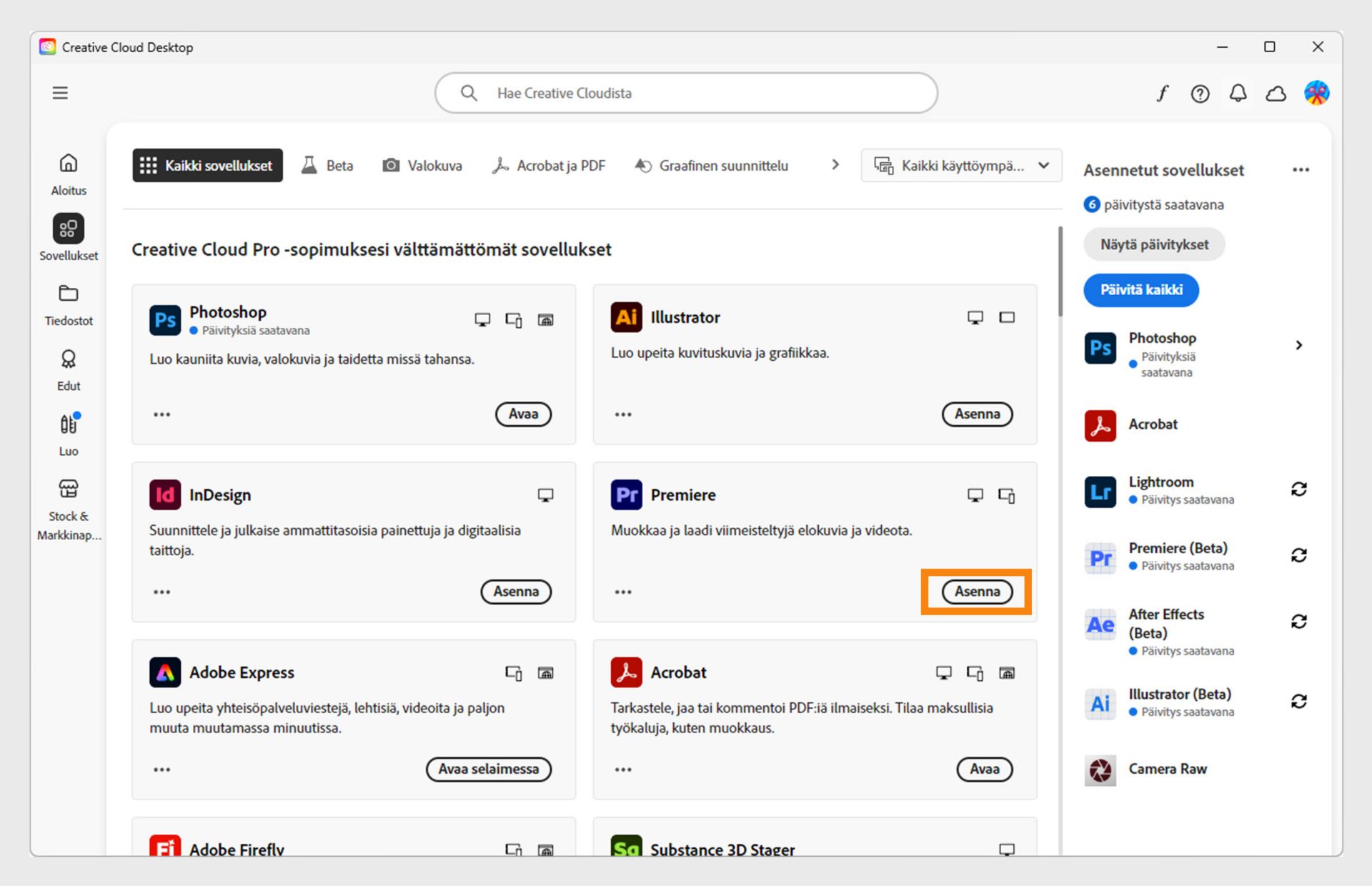Viewport: 1372px width, 886px height.
Task: Click the Premiere card app icon
Action: [626, 494]
